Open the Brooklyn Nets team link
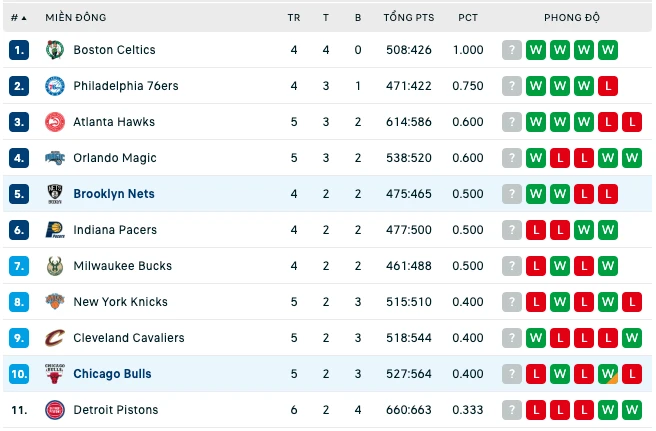This screenshot has width=656, height=431. point(114,194)
